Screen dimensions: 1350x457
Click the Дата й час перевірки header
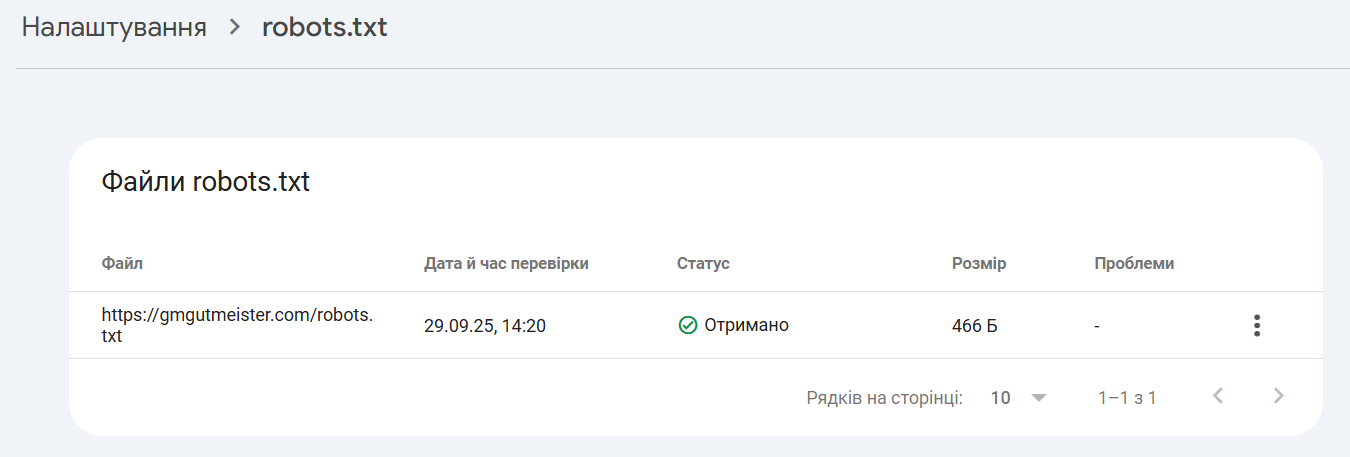pyautogui.click(x=506, y=264)
